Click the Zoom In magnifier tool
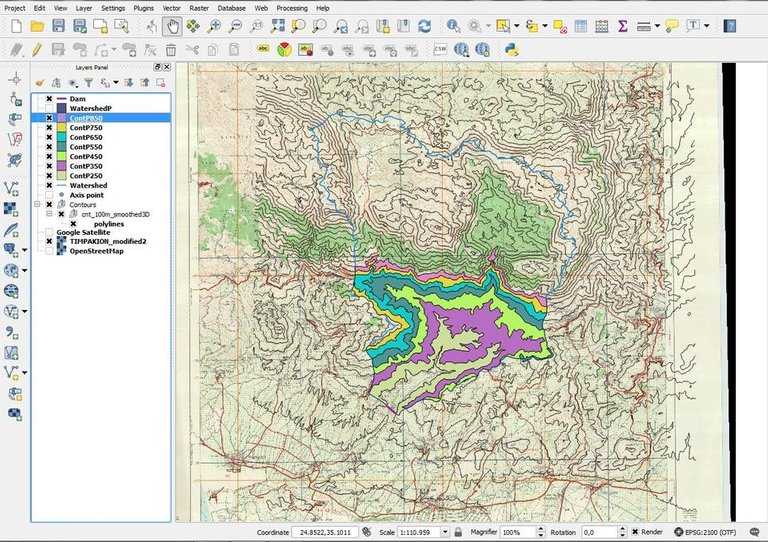This screenshot has width=768, height=542. pyautogui.click(x=214, y=25)
